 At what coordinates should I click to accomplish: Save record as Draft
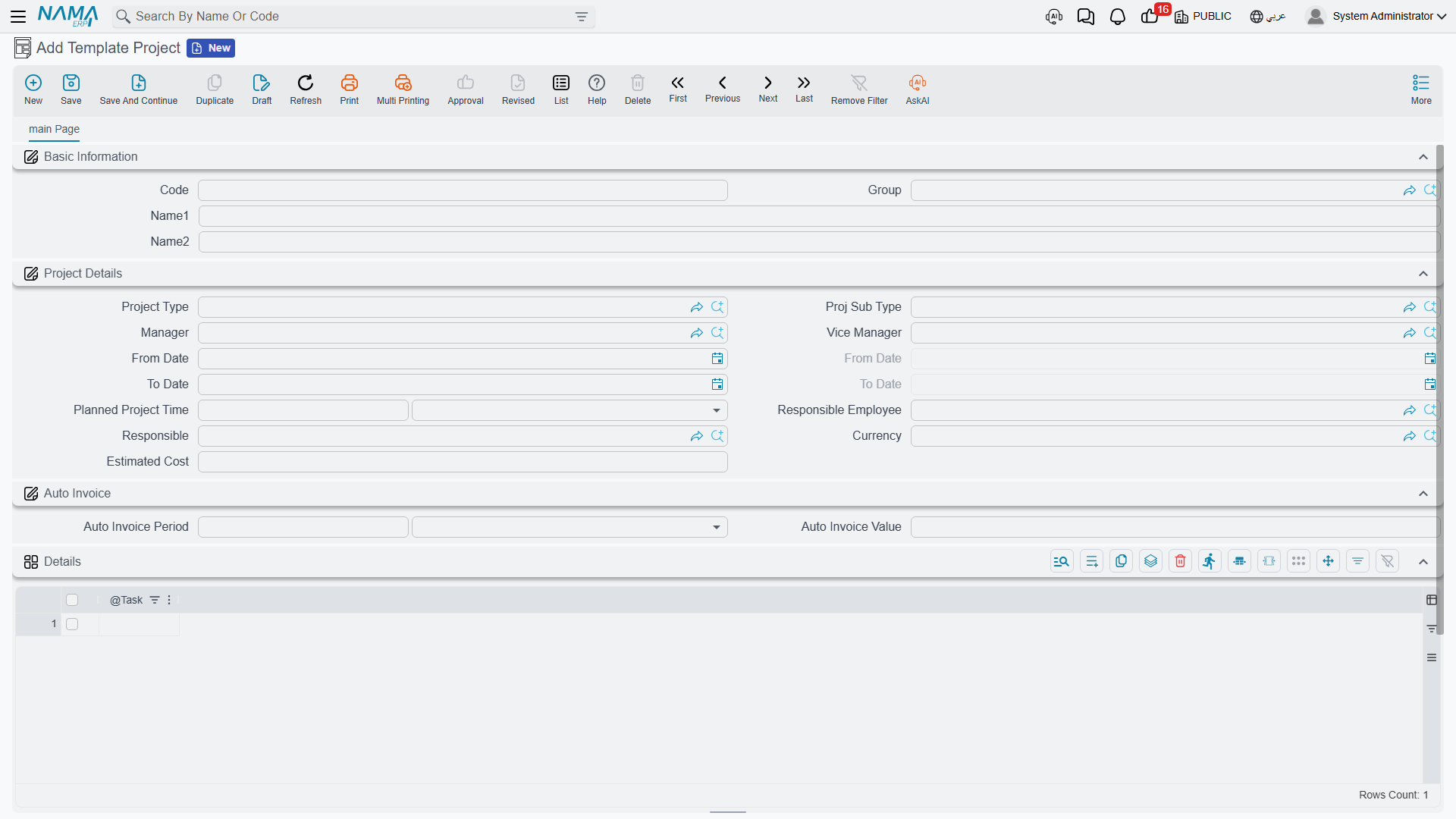pos(262,89)
